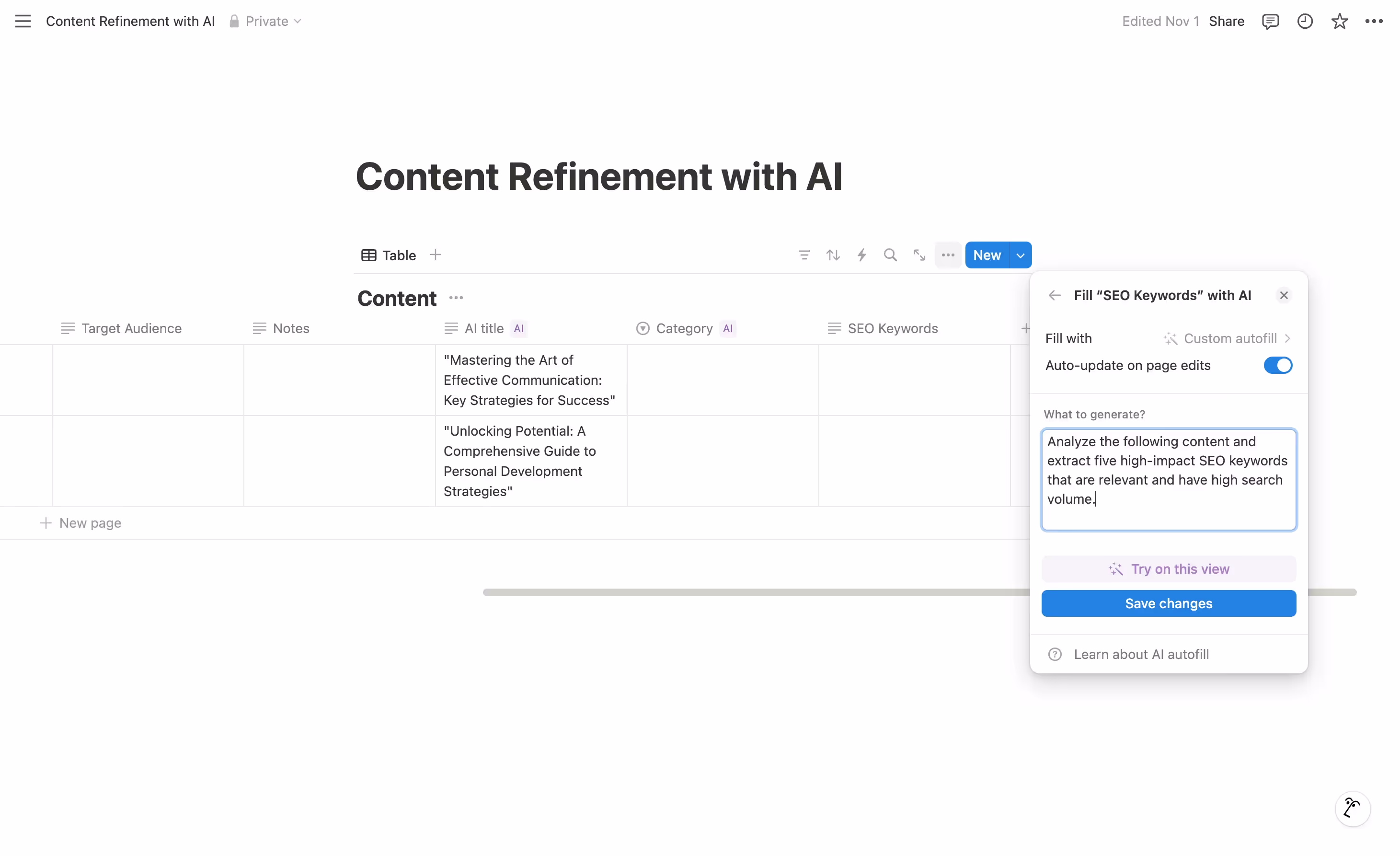Favorite this page with star
The width and height of the screenshot is (1400, 856).
point(1339,21)
